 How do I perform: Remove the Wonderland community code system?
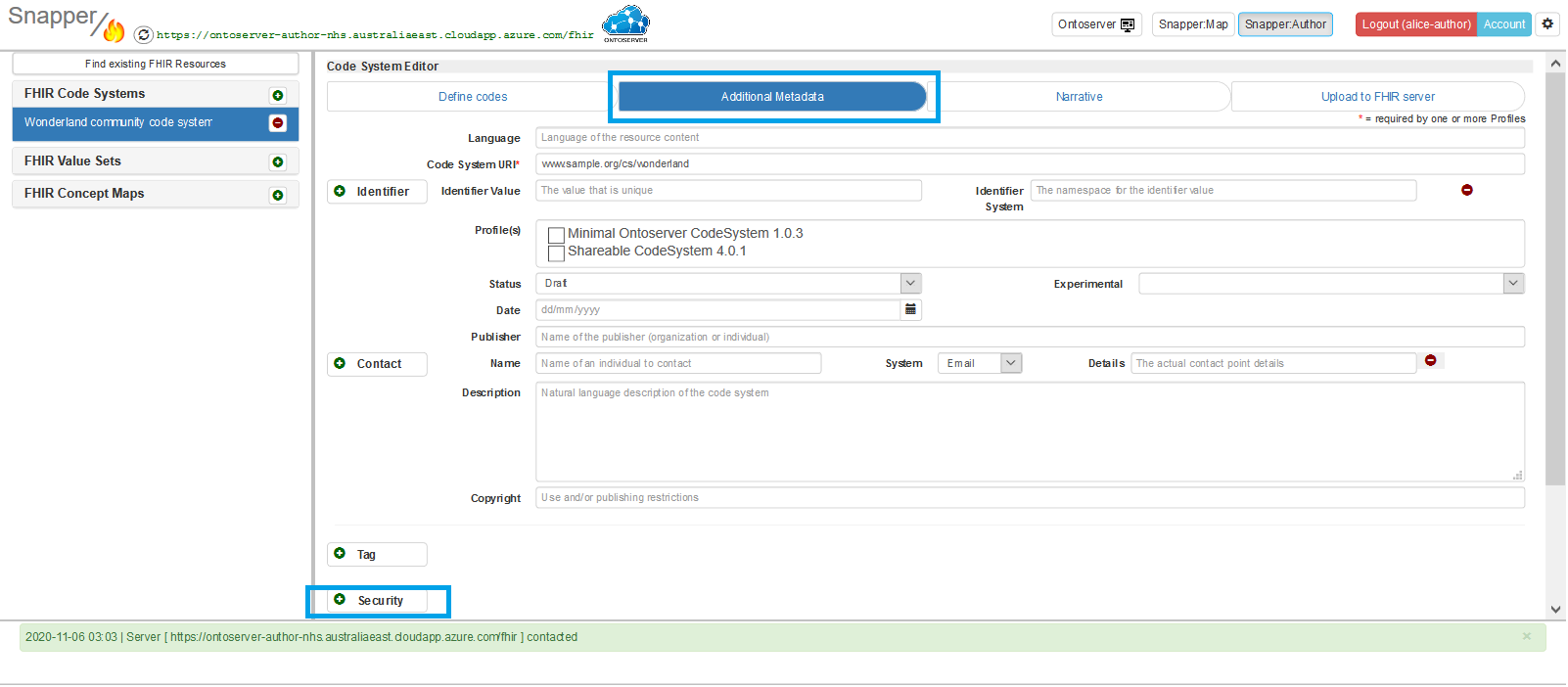point(278,122)
